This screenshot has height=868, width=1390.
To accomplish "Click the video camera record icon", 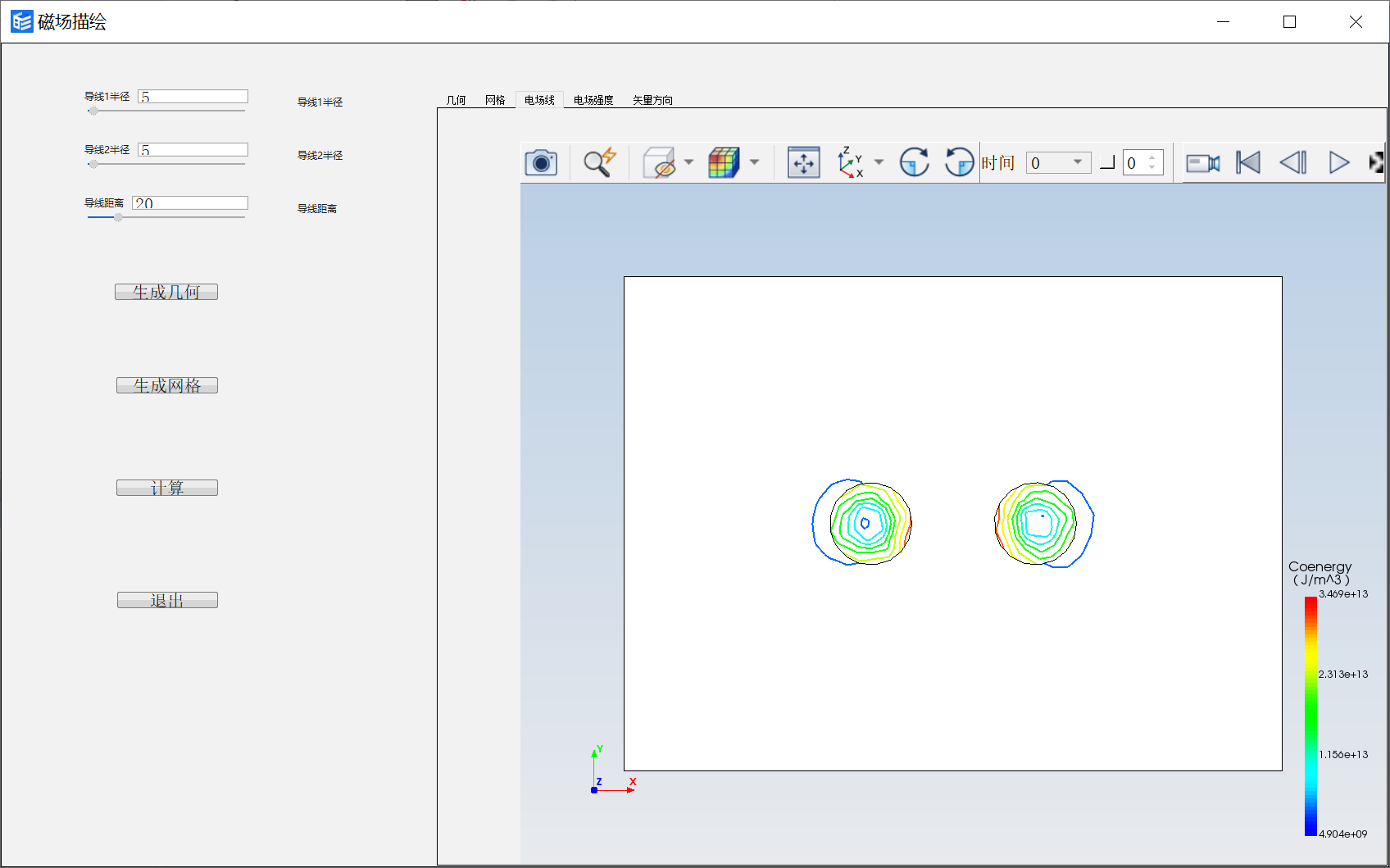I will point(1202,163).
